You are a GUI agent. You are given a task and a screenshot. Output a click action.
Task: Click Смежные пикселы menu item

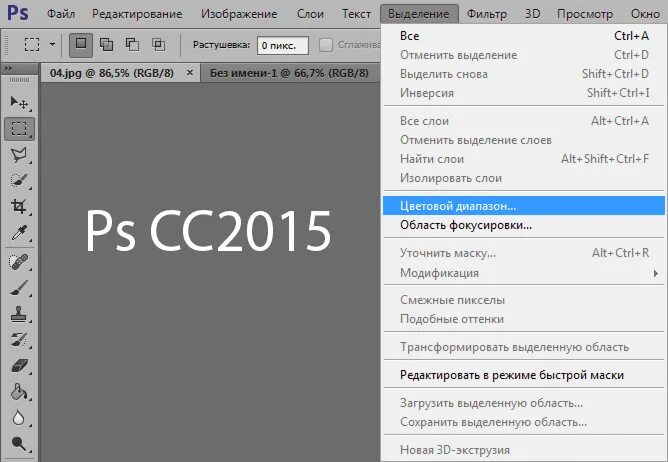click(x=524, y=300)
